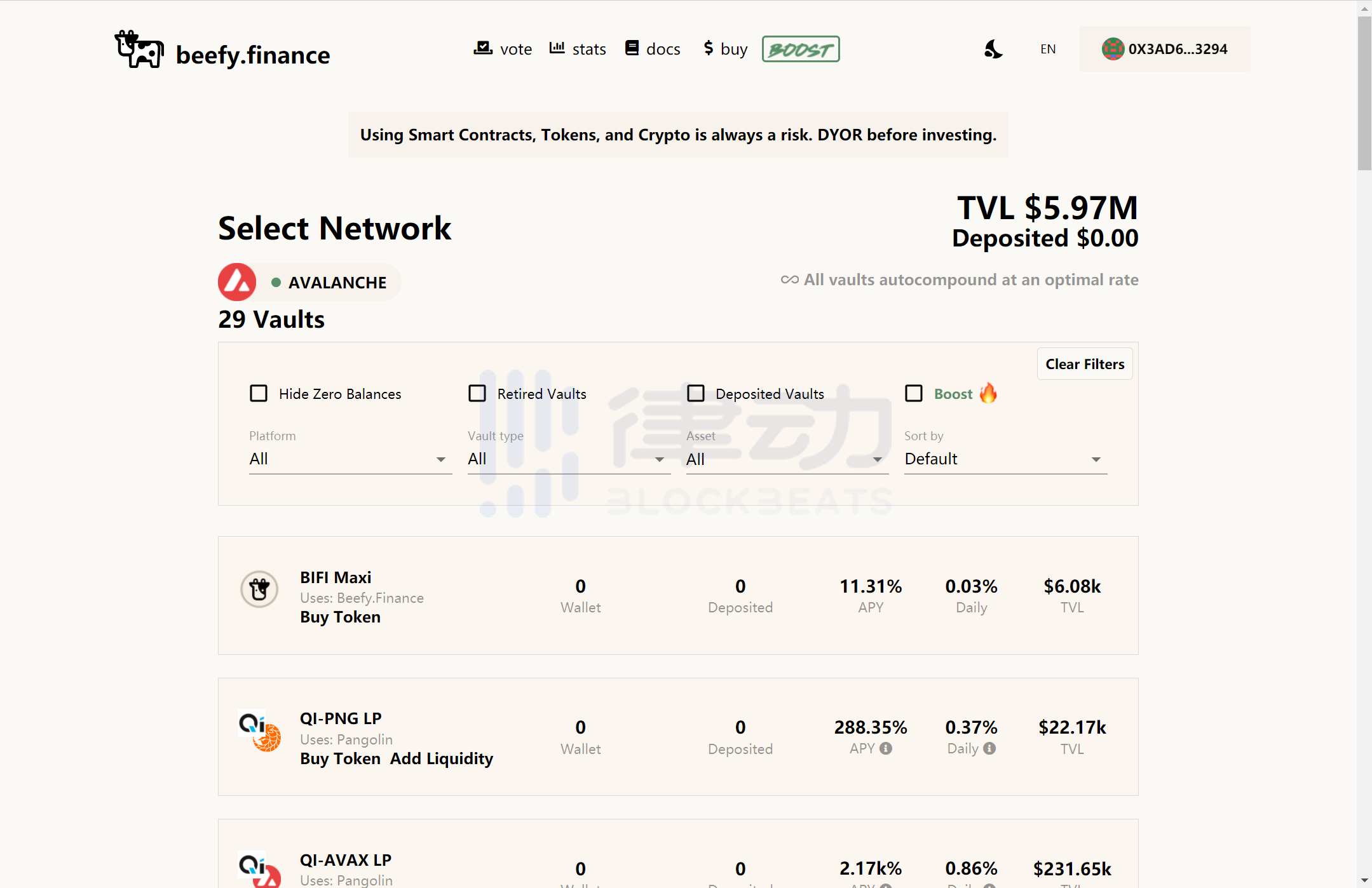This screenshot has width=1372, height=888.
Task: Open wallet 0X3AD6...3294 account button
Action: (x=1164, y=49)
